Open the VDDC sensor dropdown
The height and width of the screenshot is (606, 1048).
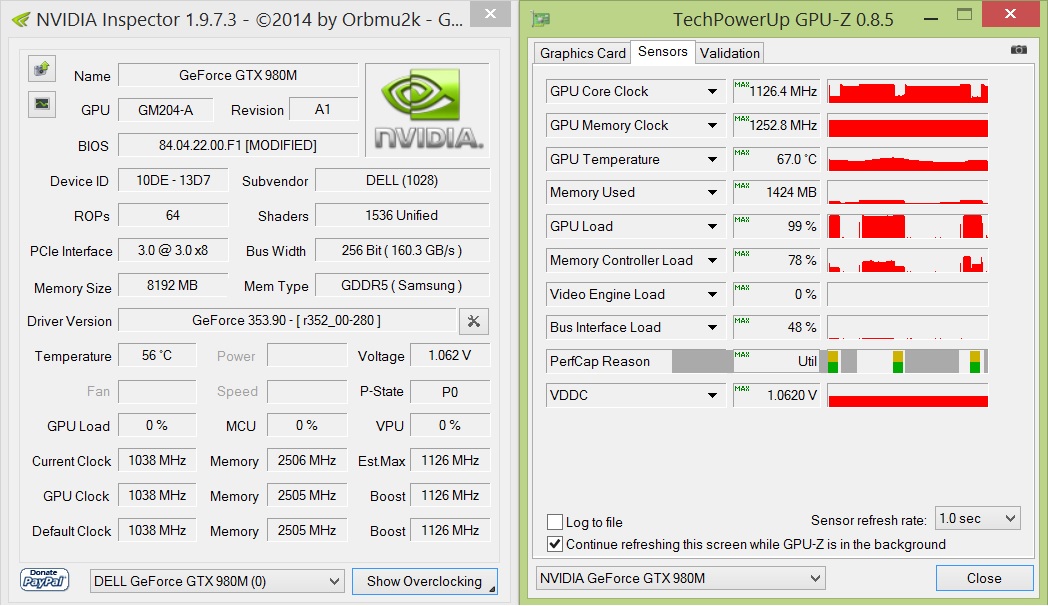click(x=712, y=396)
